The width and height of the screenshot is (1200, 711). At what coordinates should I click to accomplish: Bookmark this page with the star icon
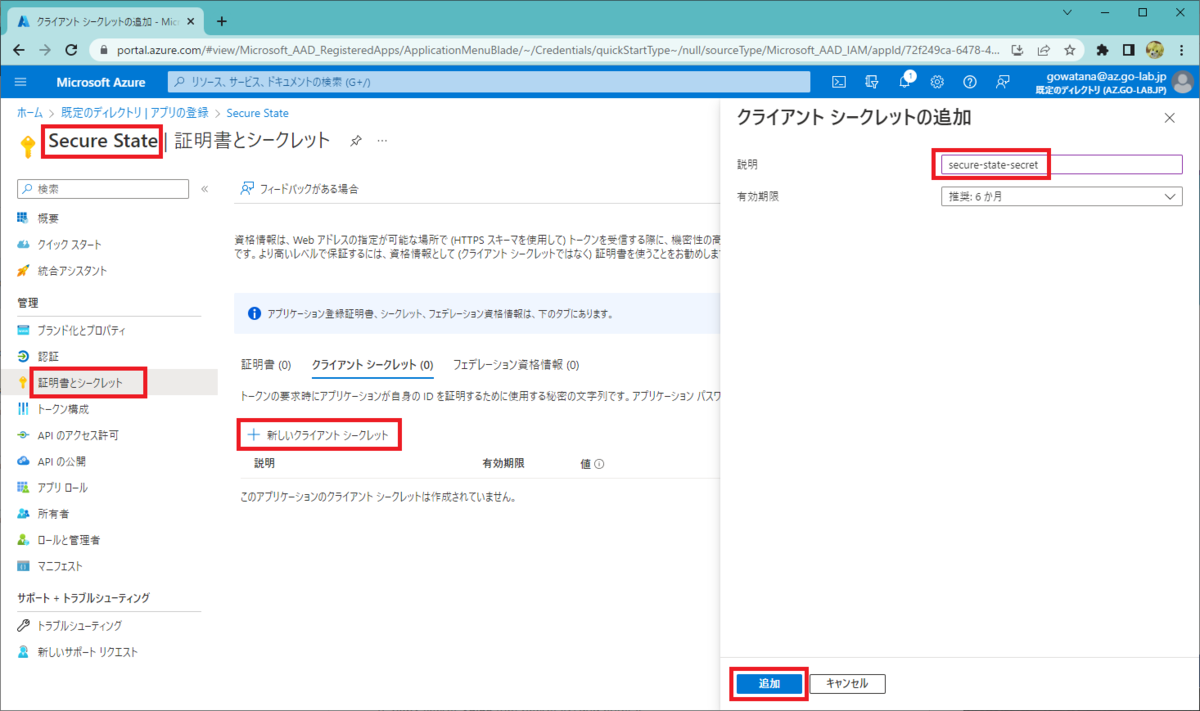coord(1070,49)
